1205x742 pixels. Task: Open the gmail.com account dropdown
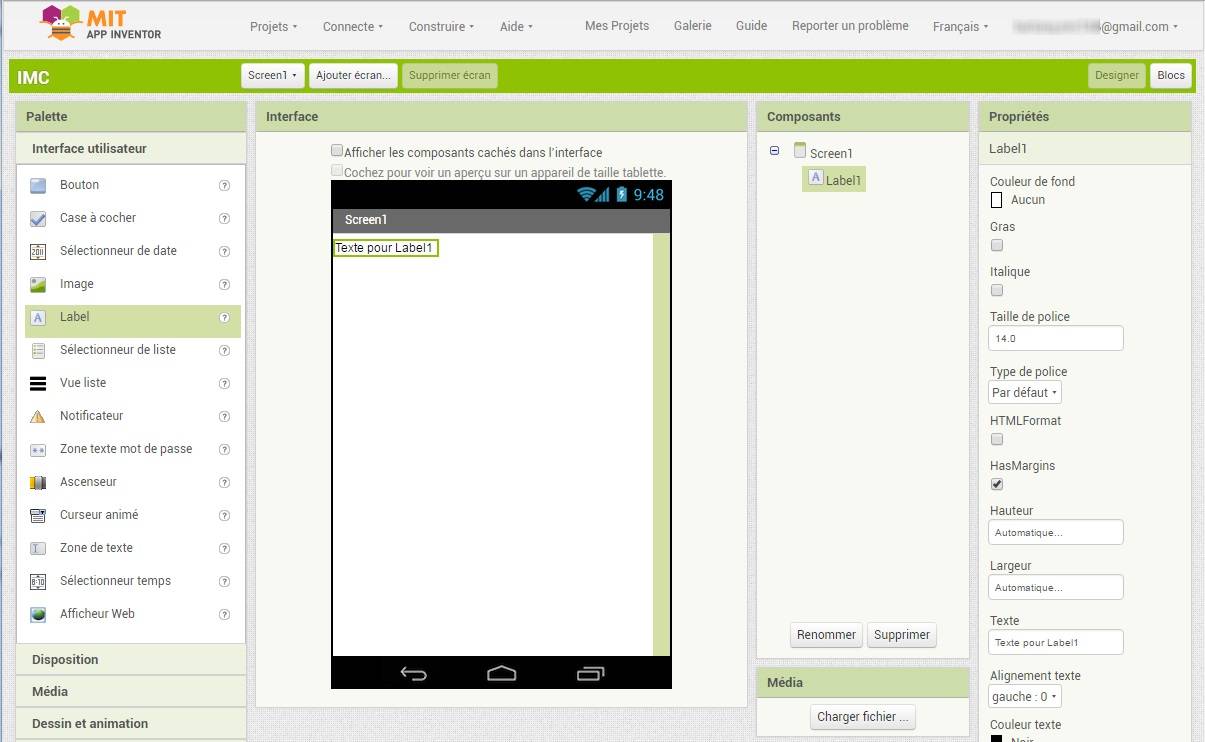pos(1095,27)
